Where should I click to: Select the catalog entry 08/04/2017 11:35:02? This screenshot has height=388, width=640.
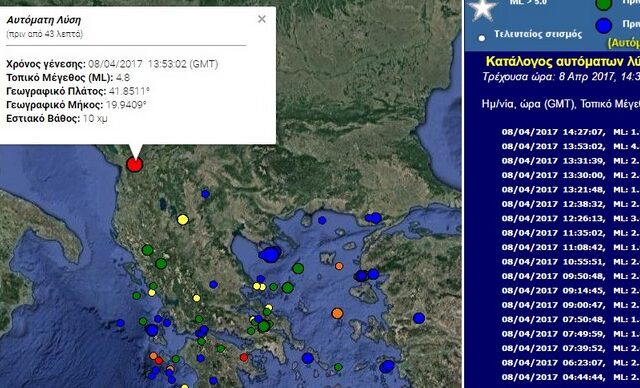(571, 233)
